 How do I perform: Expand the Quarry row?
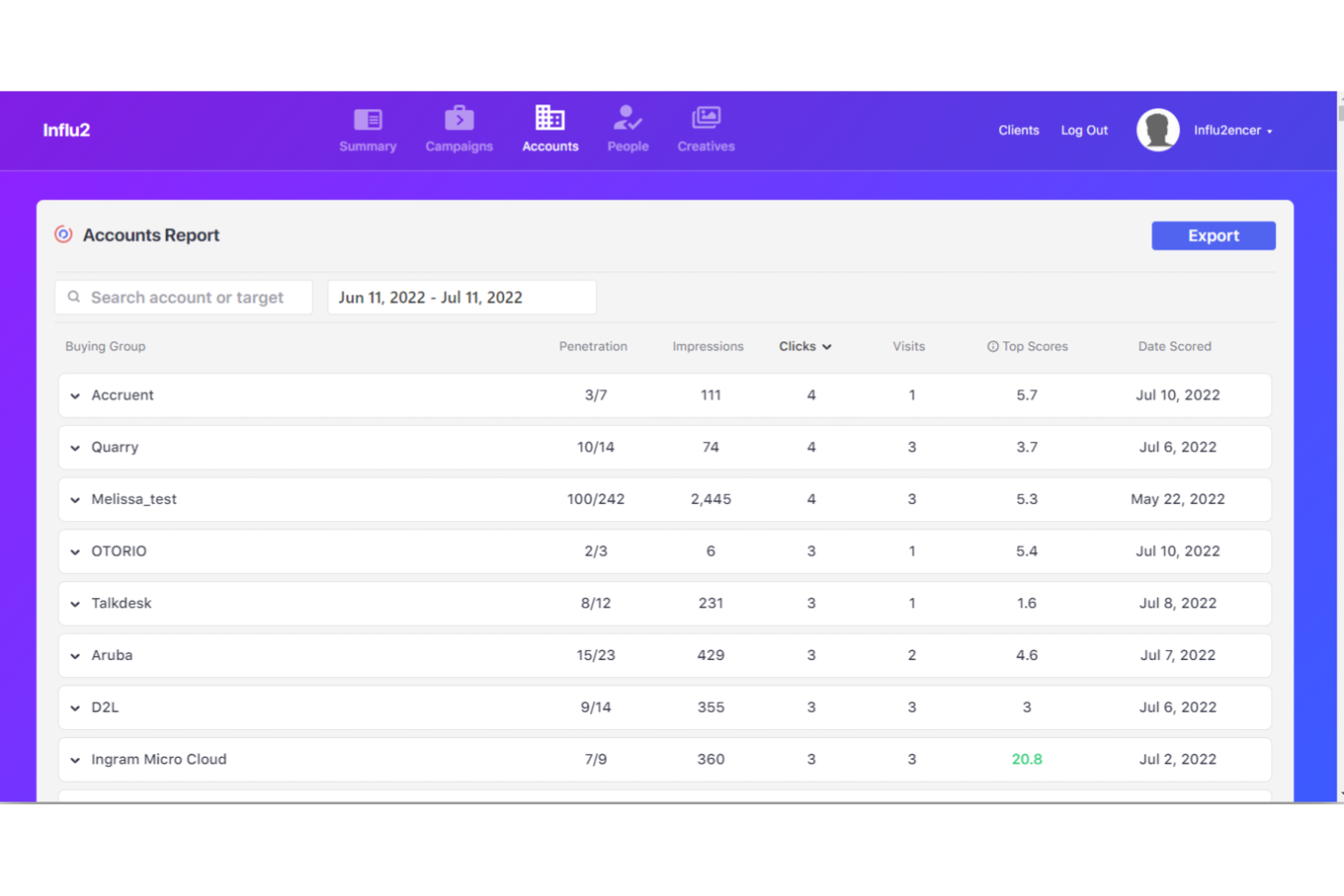click(75, 448)
